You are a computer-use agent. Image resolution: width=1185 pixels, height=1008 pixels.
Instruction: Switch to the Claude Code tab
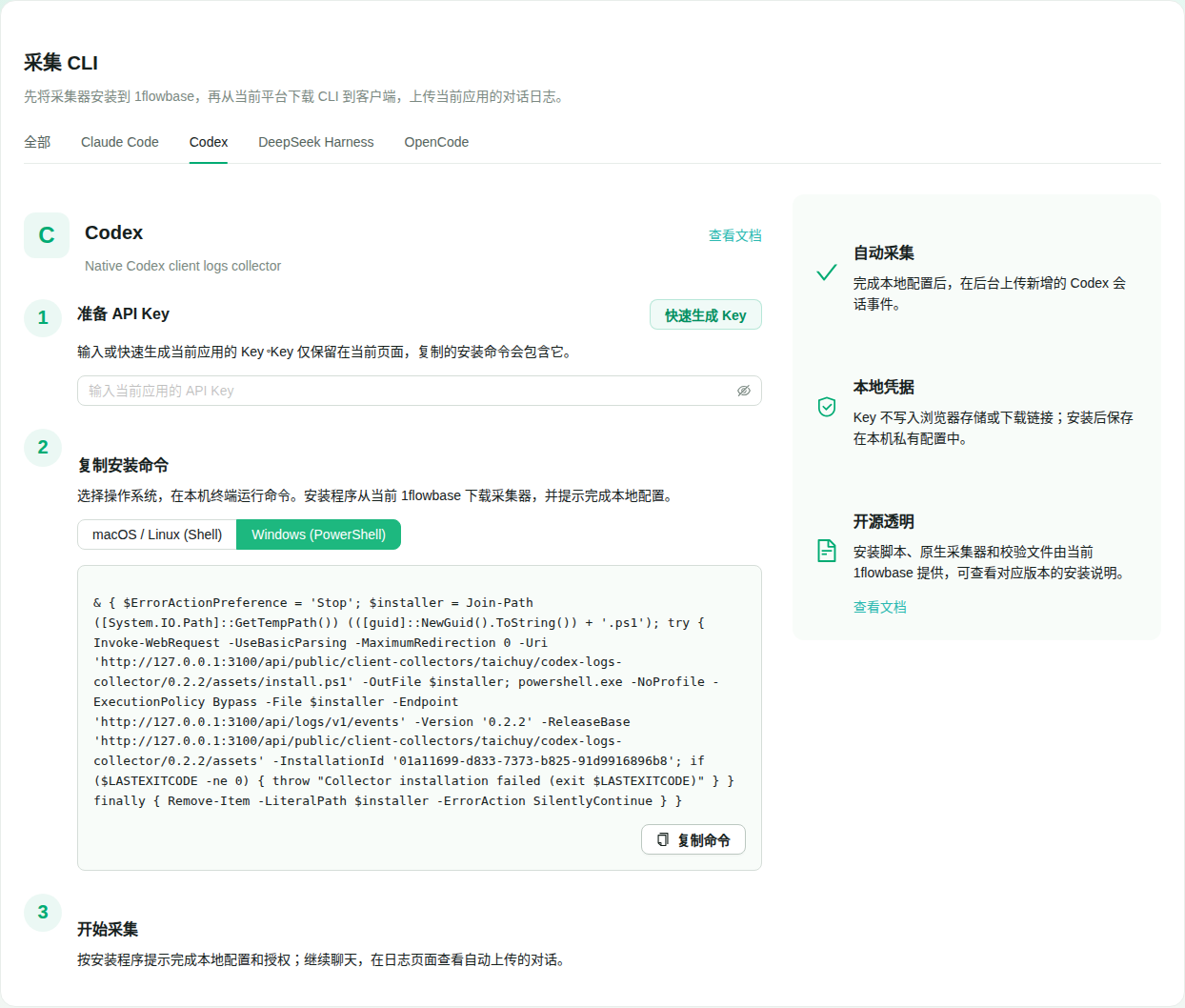[x=120, y=142]
